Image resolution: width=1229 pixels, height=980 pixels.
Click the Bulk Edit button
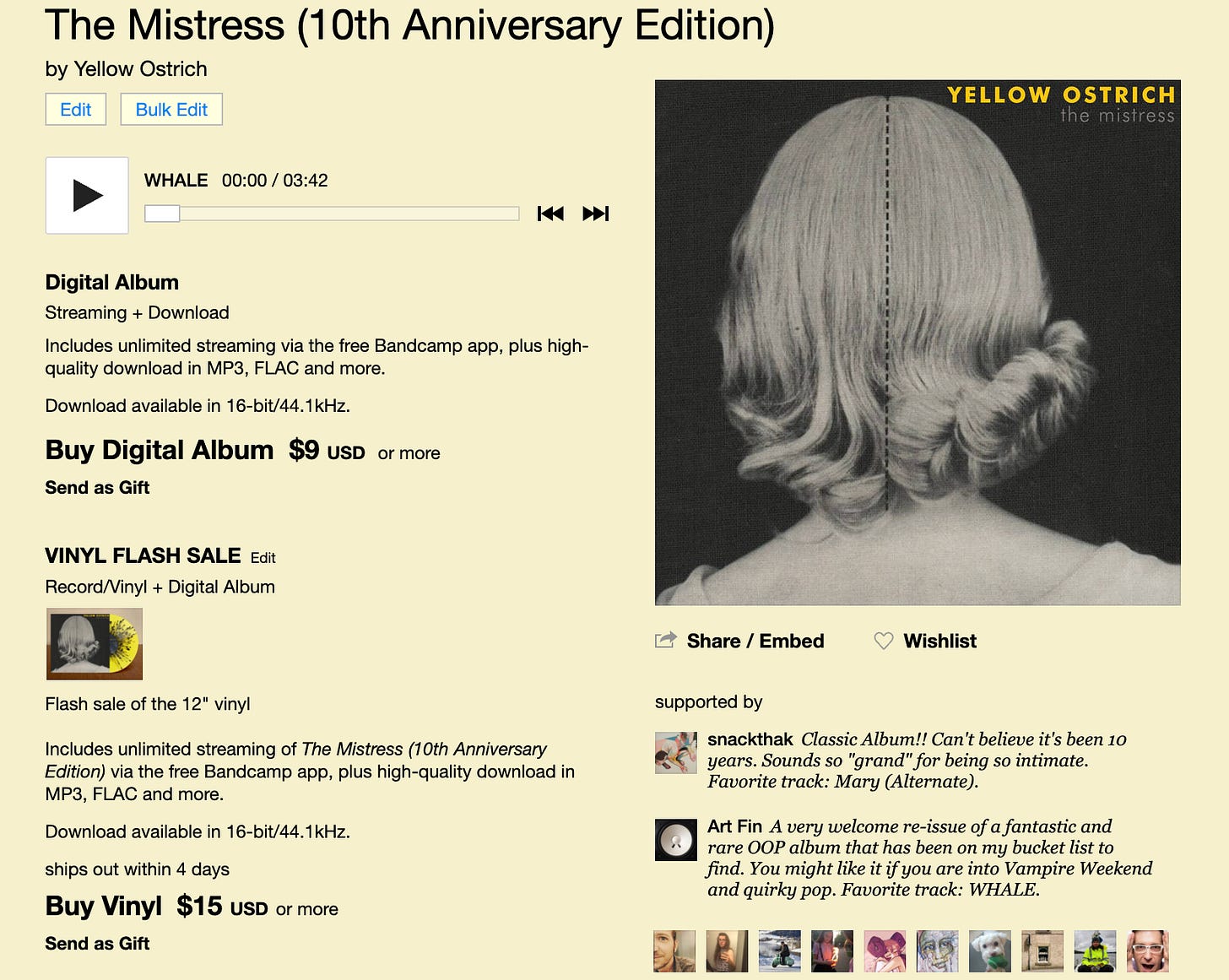pyautogui.click(x=171, y=109)
